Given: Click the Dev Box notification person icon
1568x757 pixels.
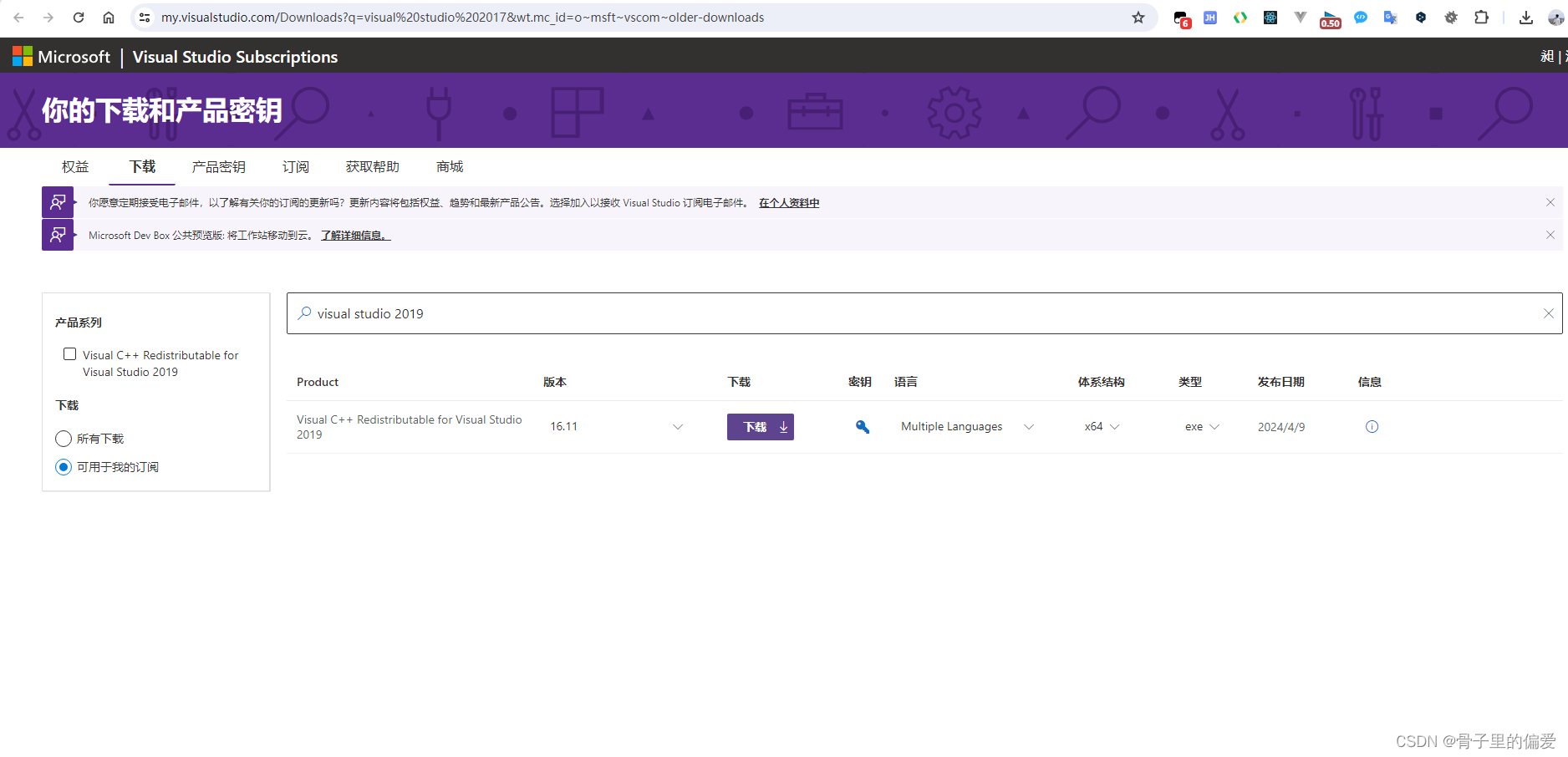Looking at the screenshot, I should click(58, 235).
